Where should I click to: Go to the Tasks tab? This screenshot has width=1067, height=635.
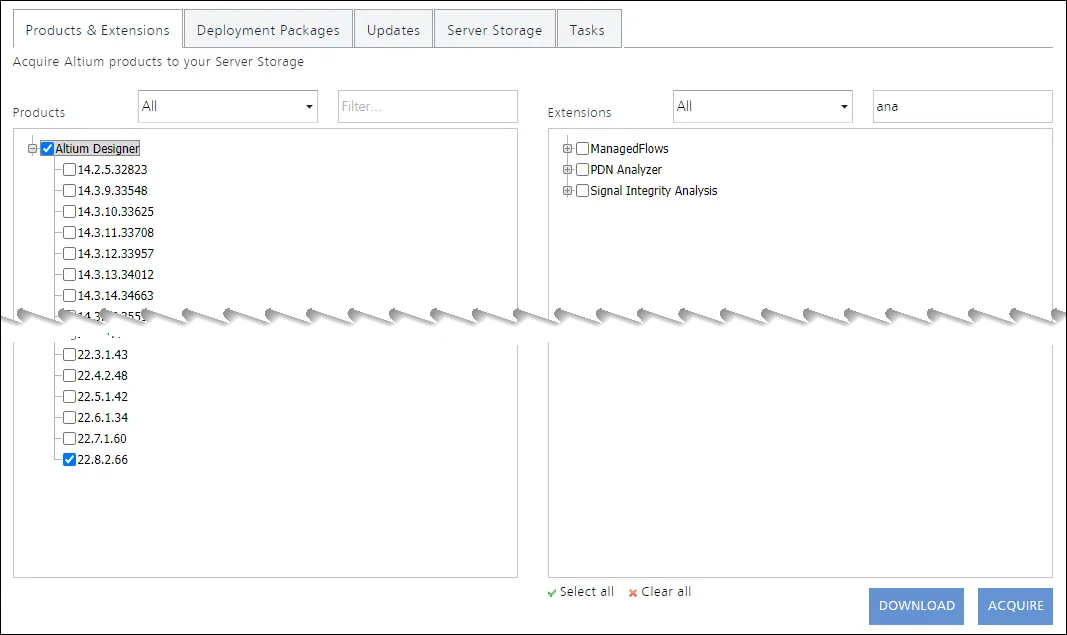589,29
